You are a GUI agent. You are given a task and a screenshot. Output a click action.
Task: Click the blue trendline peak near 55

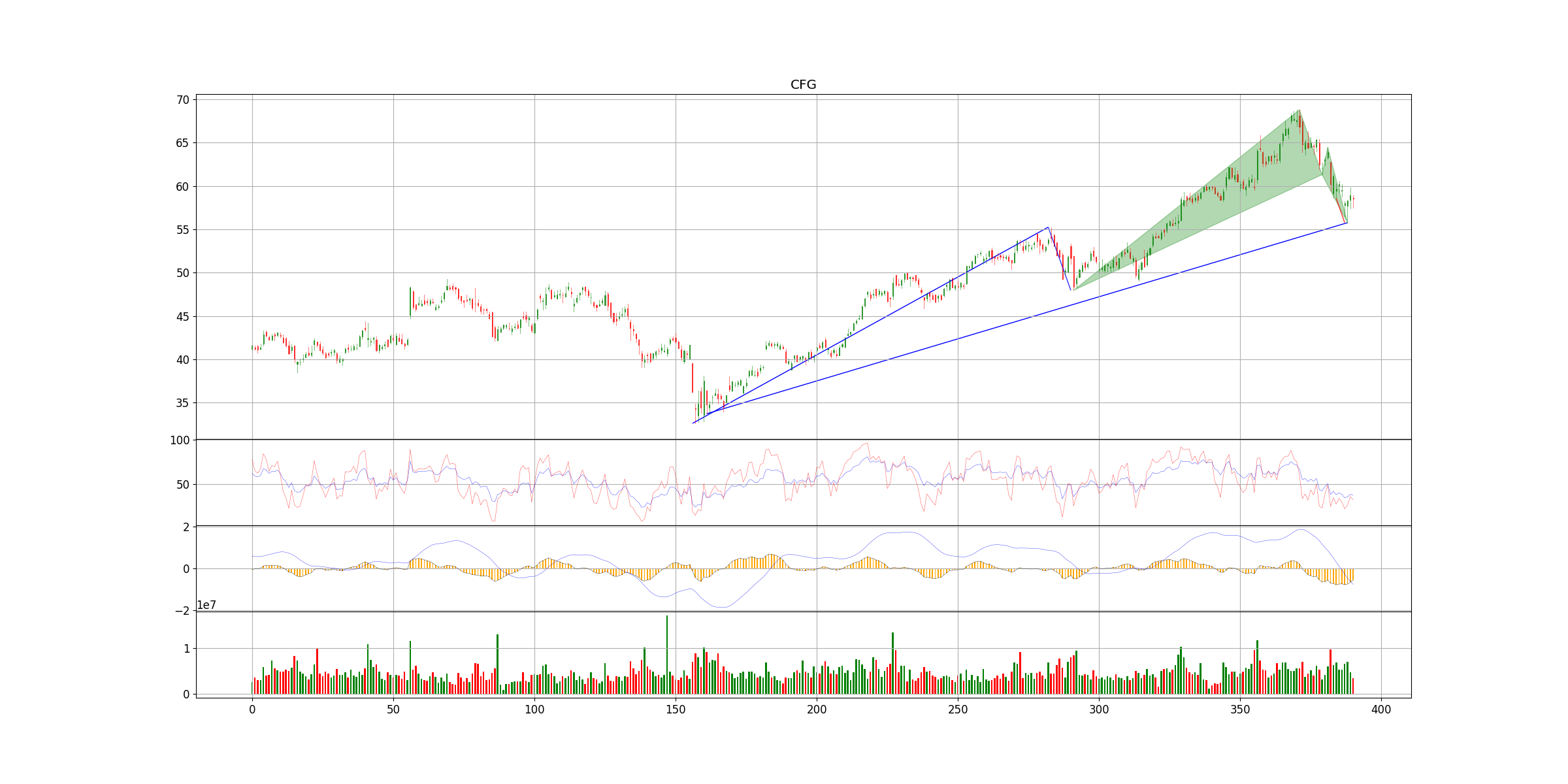[1048, 227]
